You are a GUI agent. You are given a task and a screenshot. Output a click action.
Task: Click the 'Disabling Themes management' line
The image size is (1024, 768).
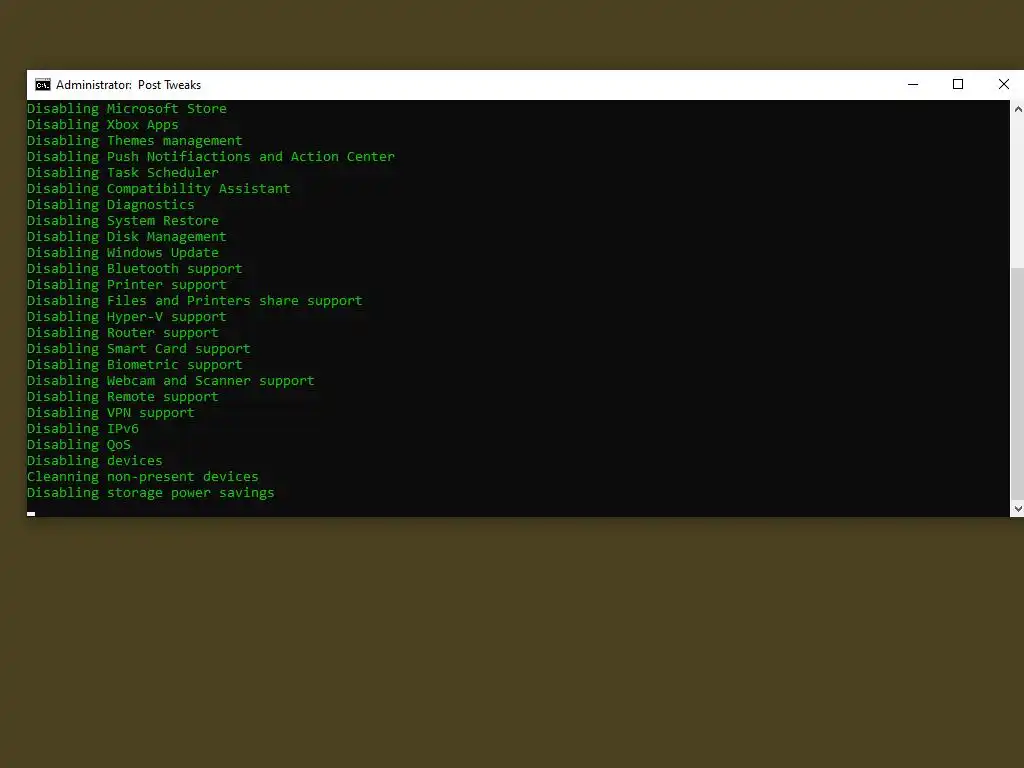[x=135, y=140]
